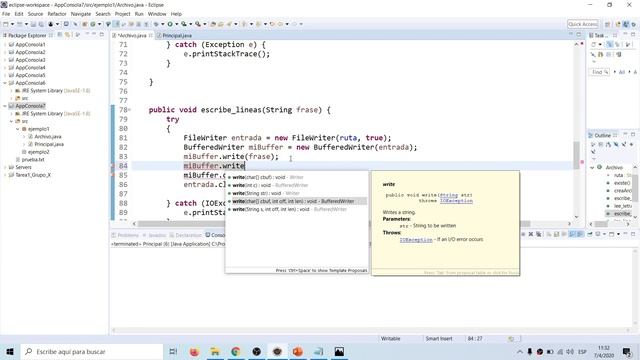The image size is (640, 360).
Task: Click the Save toolbar icon
Action: [33, 24]
